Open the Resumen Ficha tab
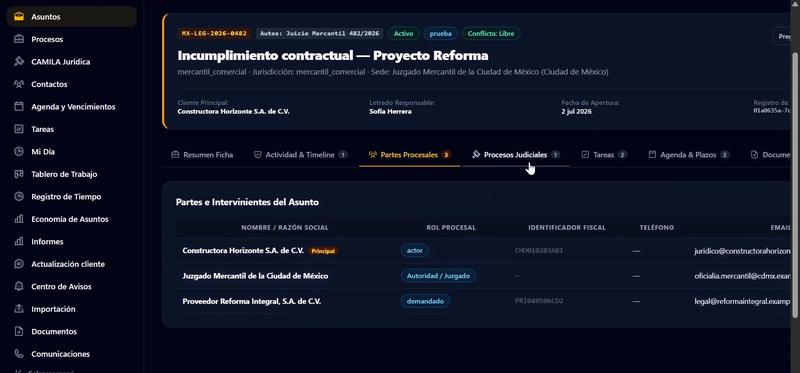Viewport: 800px width, 373px height. click(x=202, y=155)
